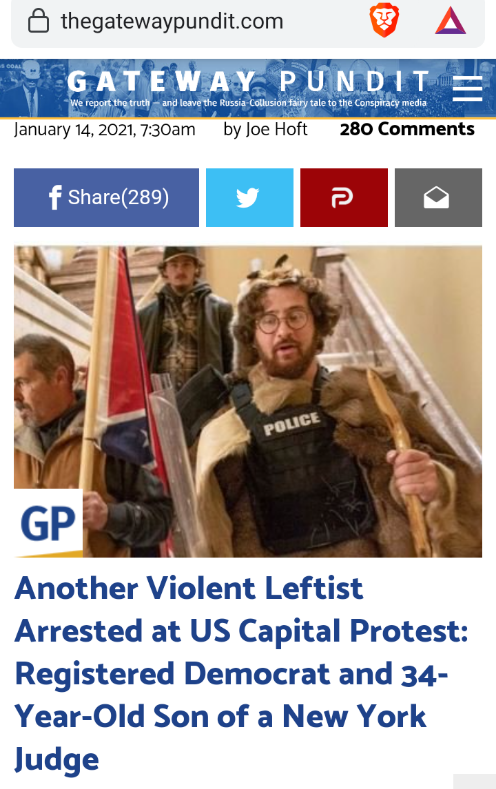View site security via the padlock icon
Image resolution: width=496 pixels, height=789 pixels.
click(x=38, y=21)
